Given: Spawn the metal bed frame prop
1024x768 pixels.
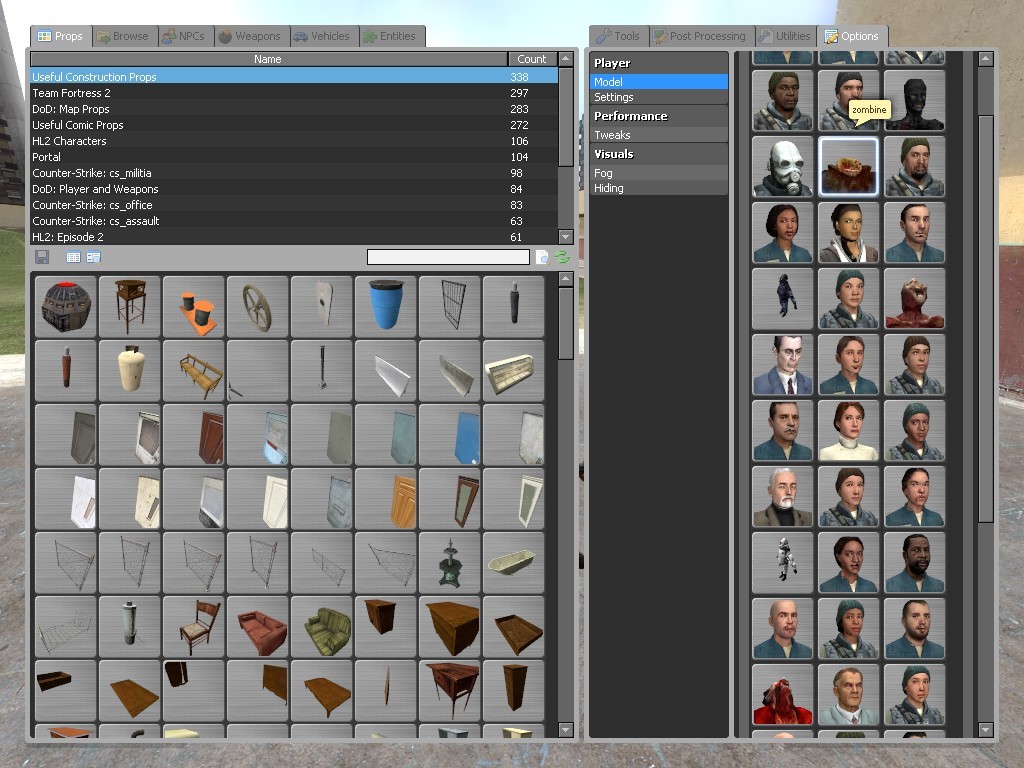Looking at the screenshot, I should pos(65,626).
